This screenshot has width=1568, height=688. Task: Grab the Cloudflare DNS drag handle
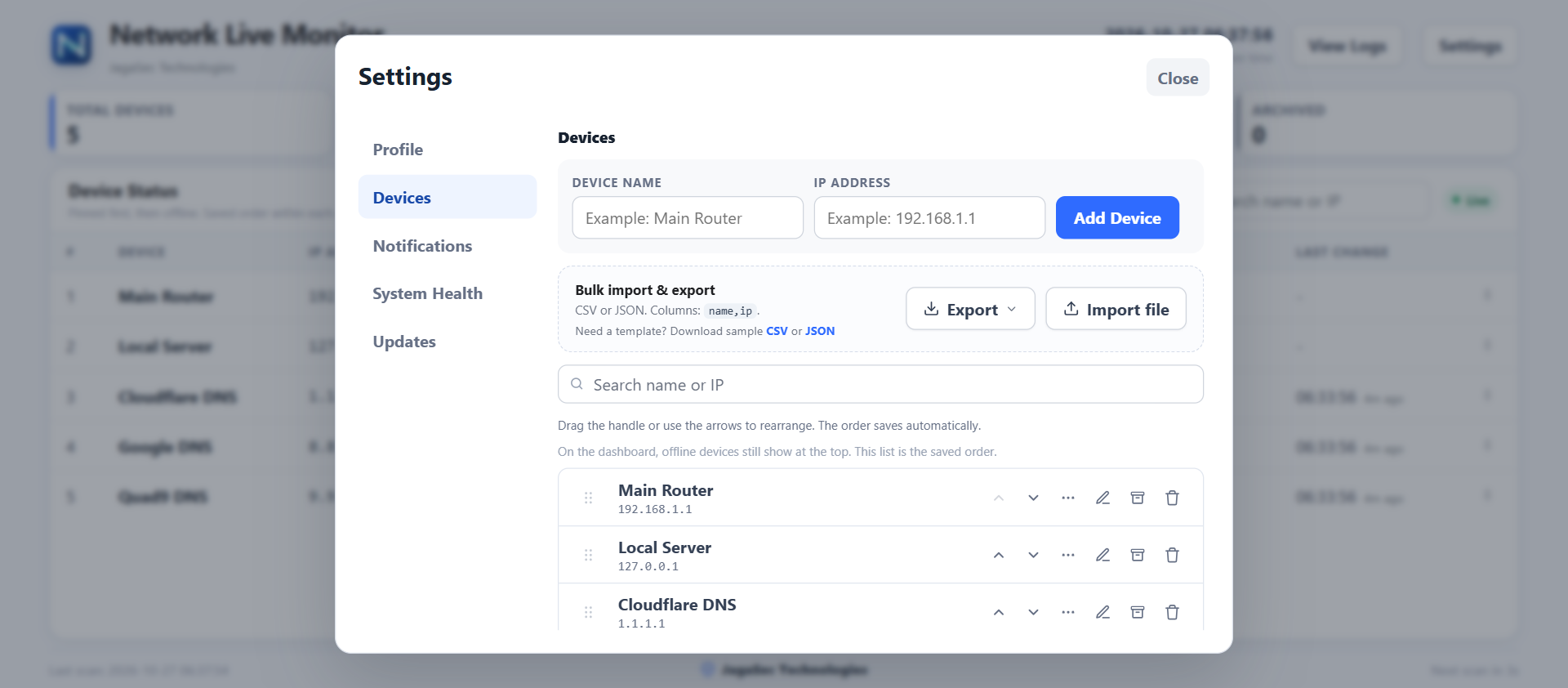(588, 612)
